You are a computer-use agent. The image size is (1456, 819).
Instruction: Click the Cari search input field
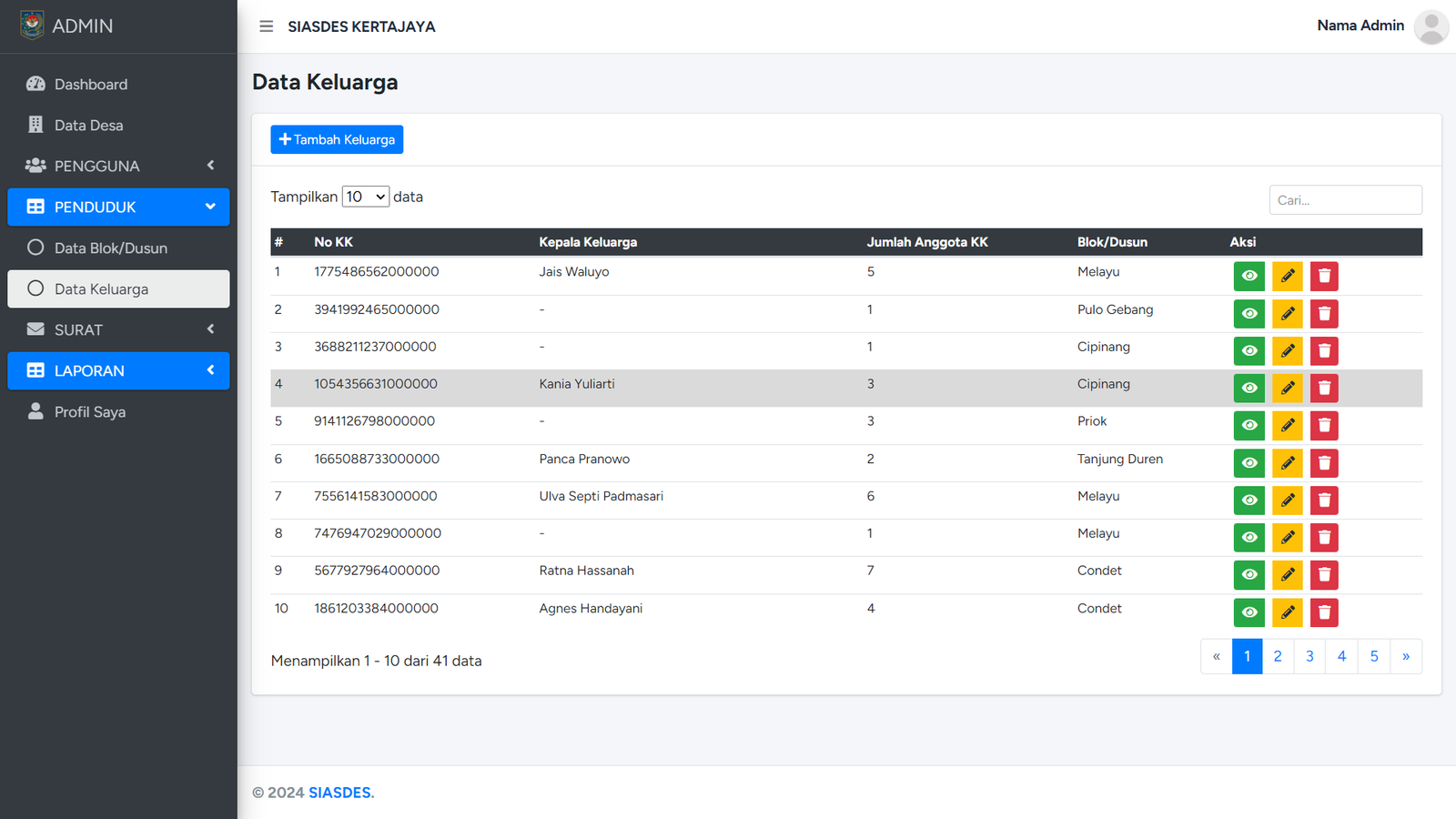click(x=1345, y=200)
